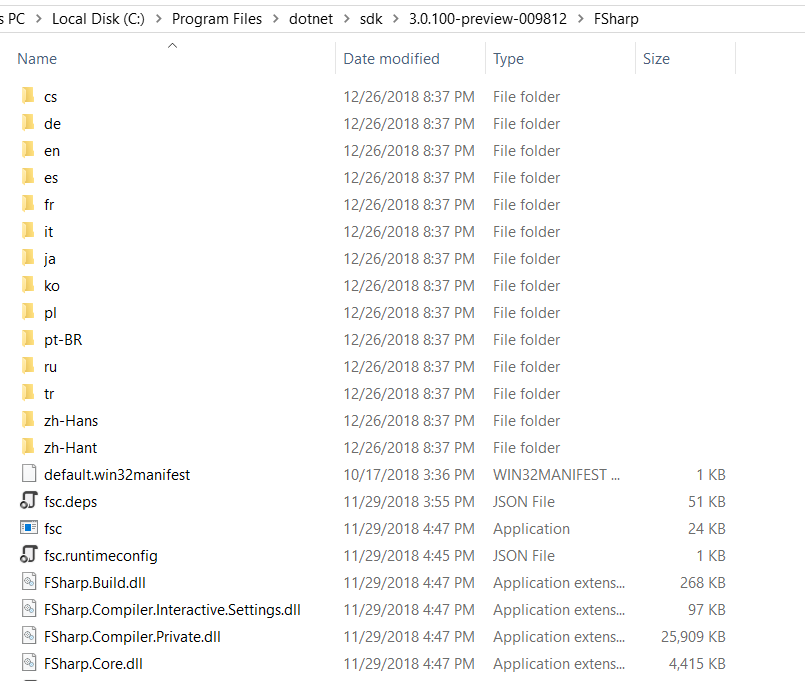Navigate to Local Disk (C:) breadcrumb
The width and height of the screenshot is (805, 681).
point(98,19)
